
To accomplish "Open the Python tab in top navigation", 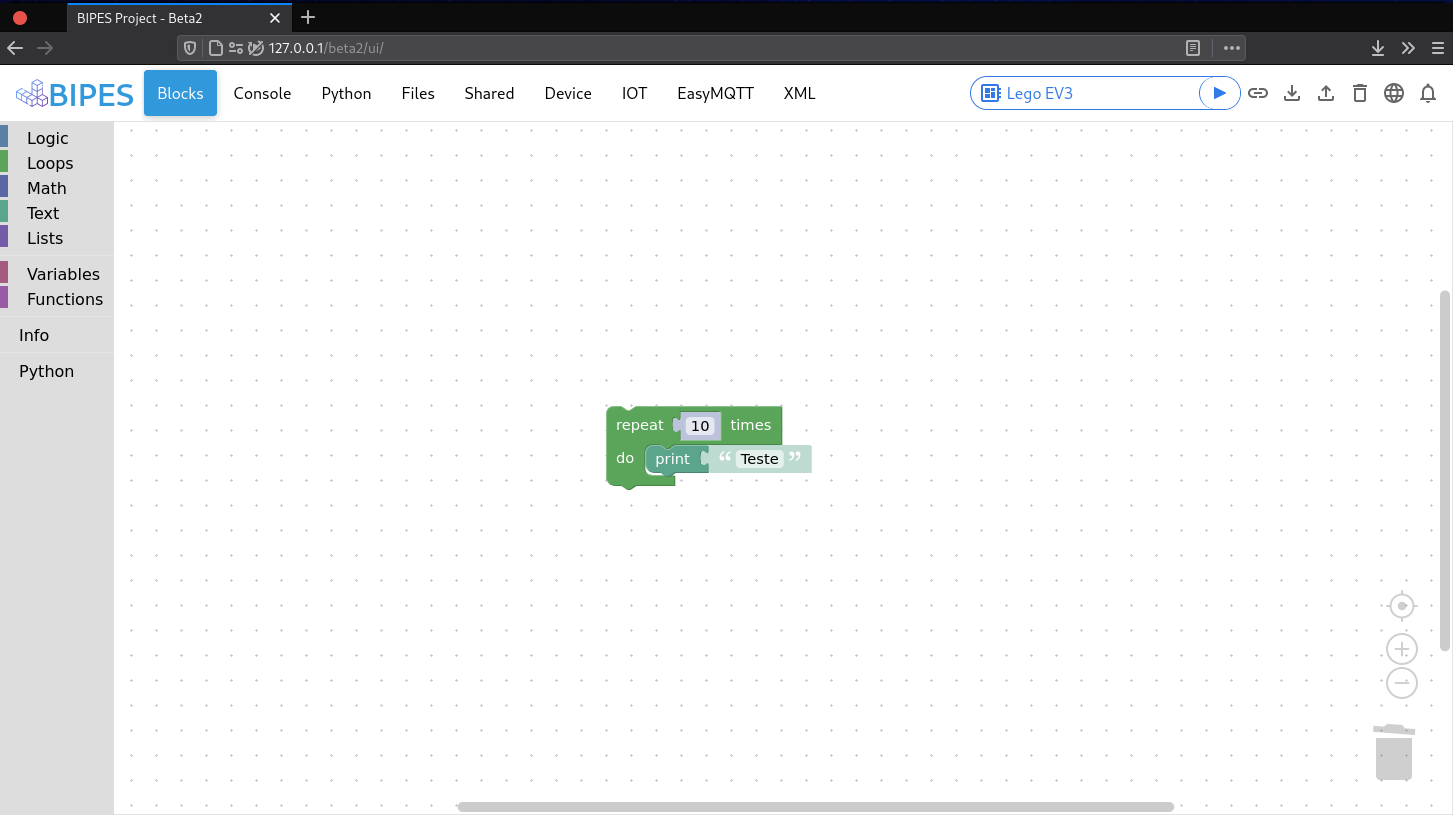I will coord(346,93).
